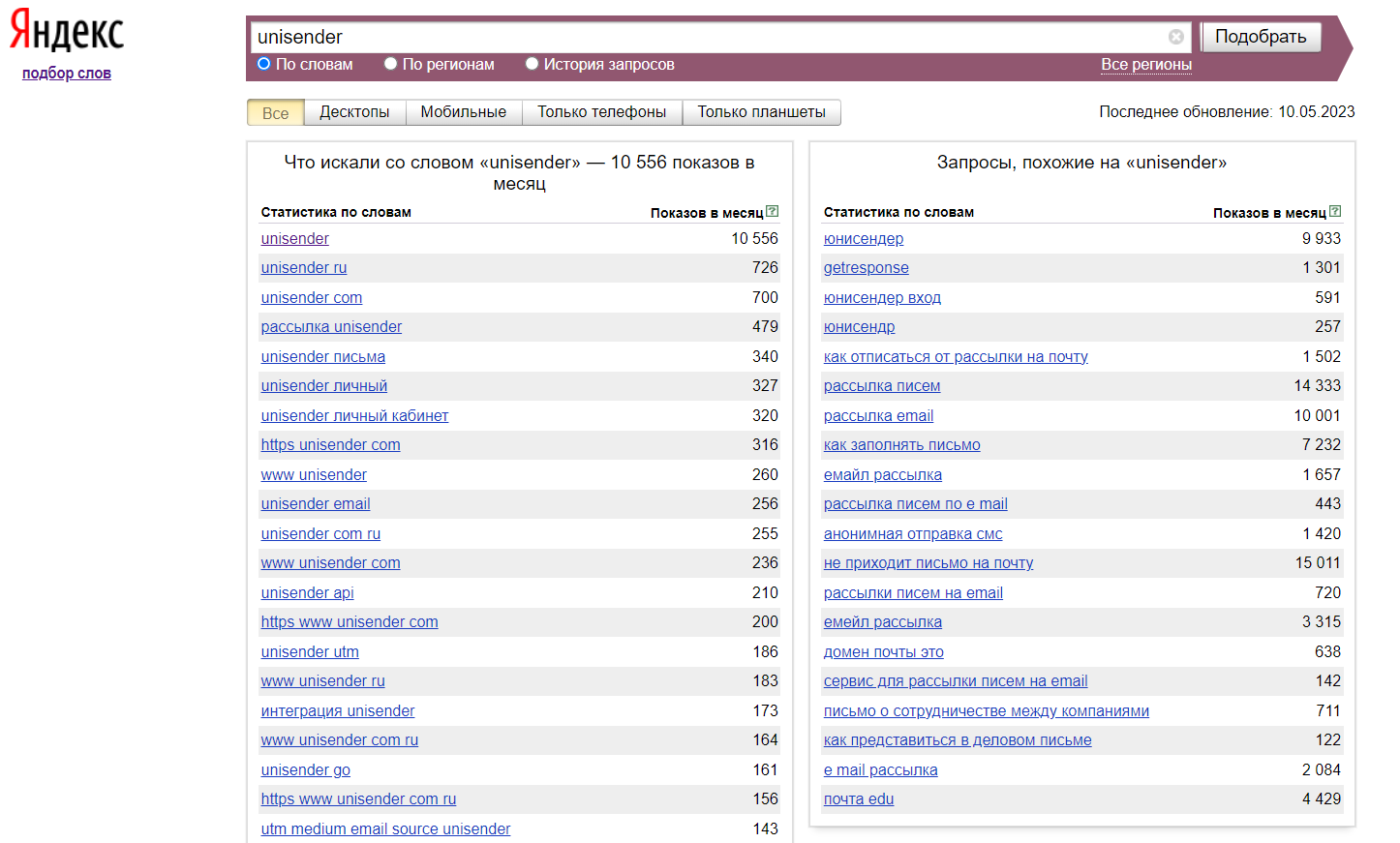
Task: Open the https unisender com keyword
Action: [331, 445]
